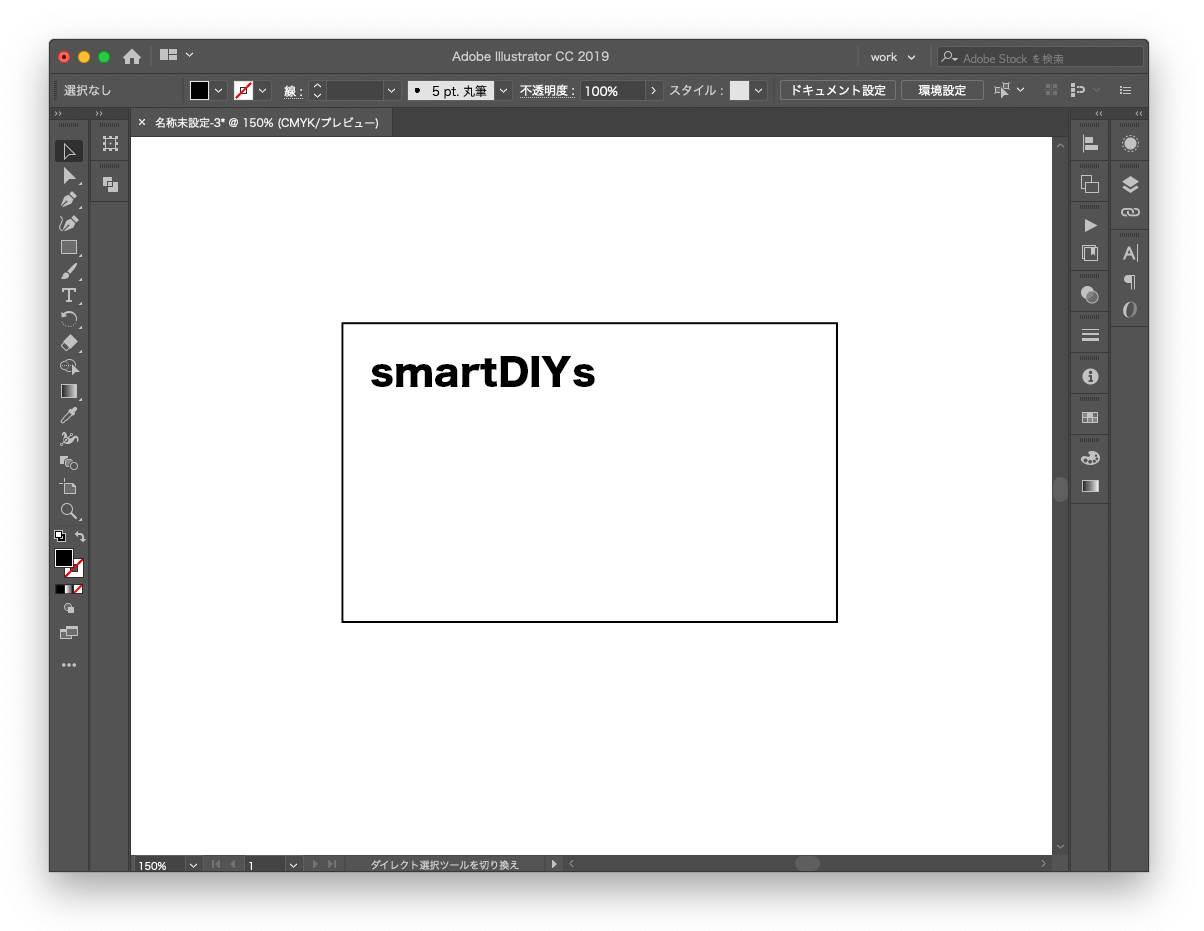Select the Eraser tool
The image size is (1204, 931).
[x=69, y=343]
